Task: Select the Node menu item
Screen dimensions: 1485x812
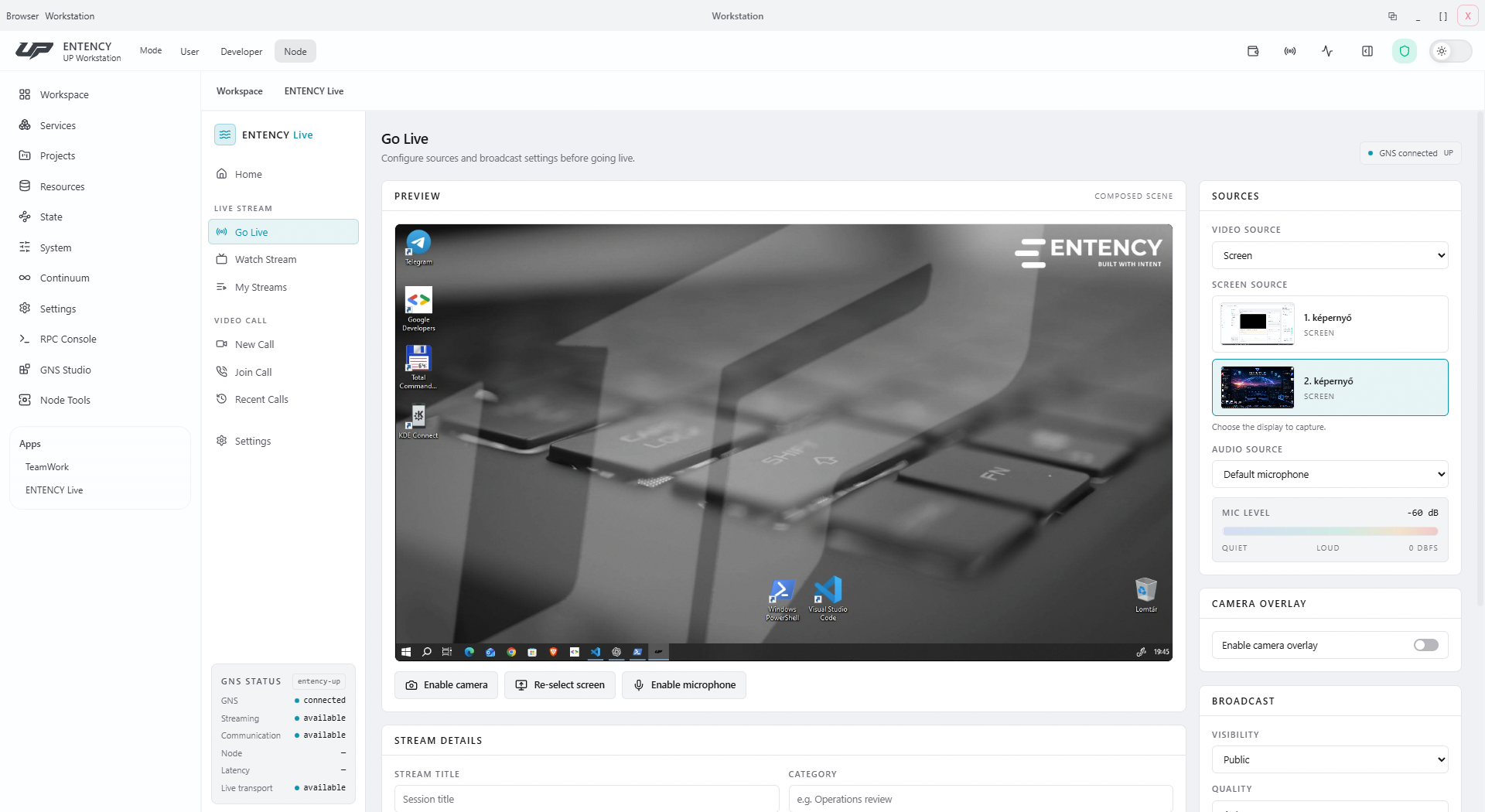Action: [295, 51]
